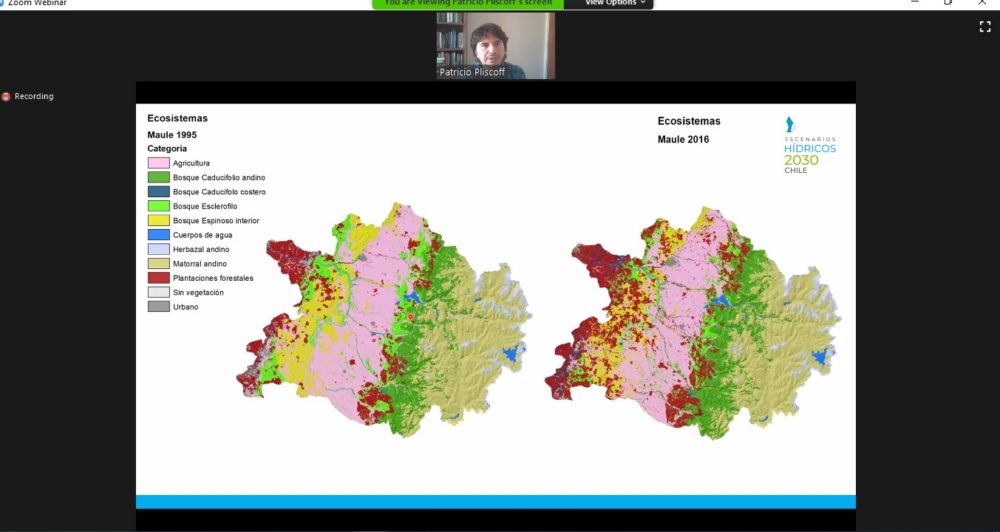This screenshot has width=1000, height=532.
Task: Enter full screen mode with the corner icon
Action: [984, 27]
